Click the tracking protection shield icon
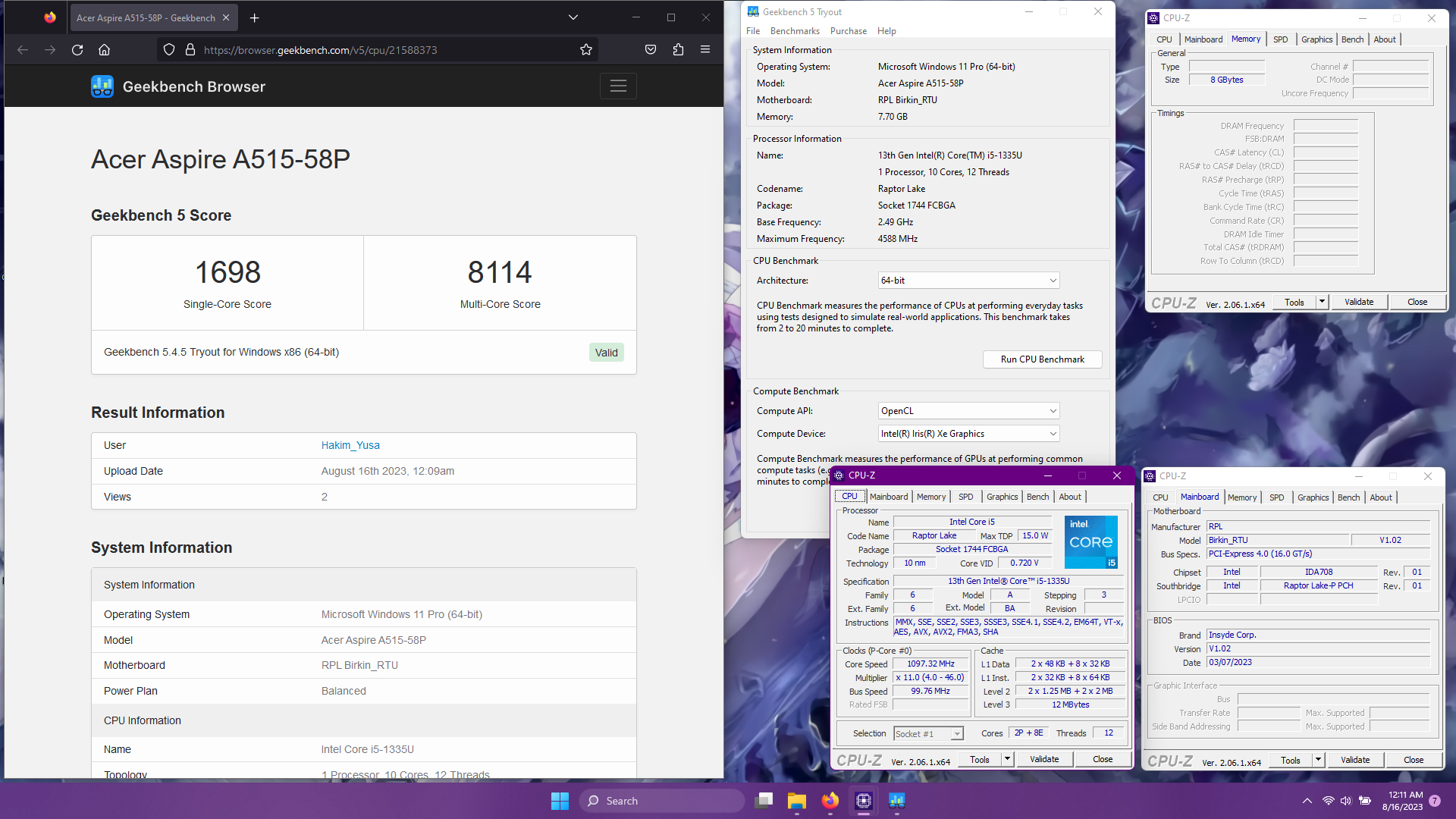1456x819 pixels. click(169, 50)
